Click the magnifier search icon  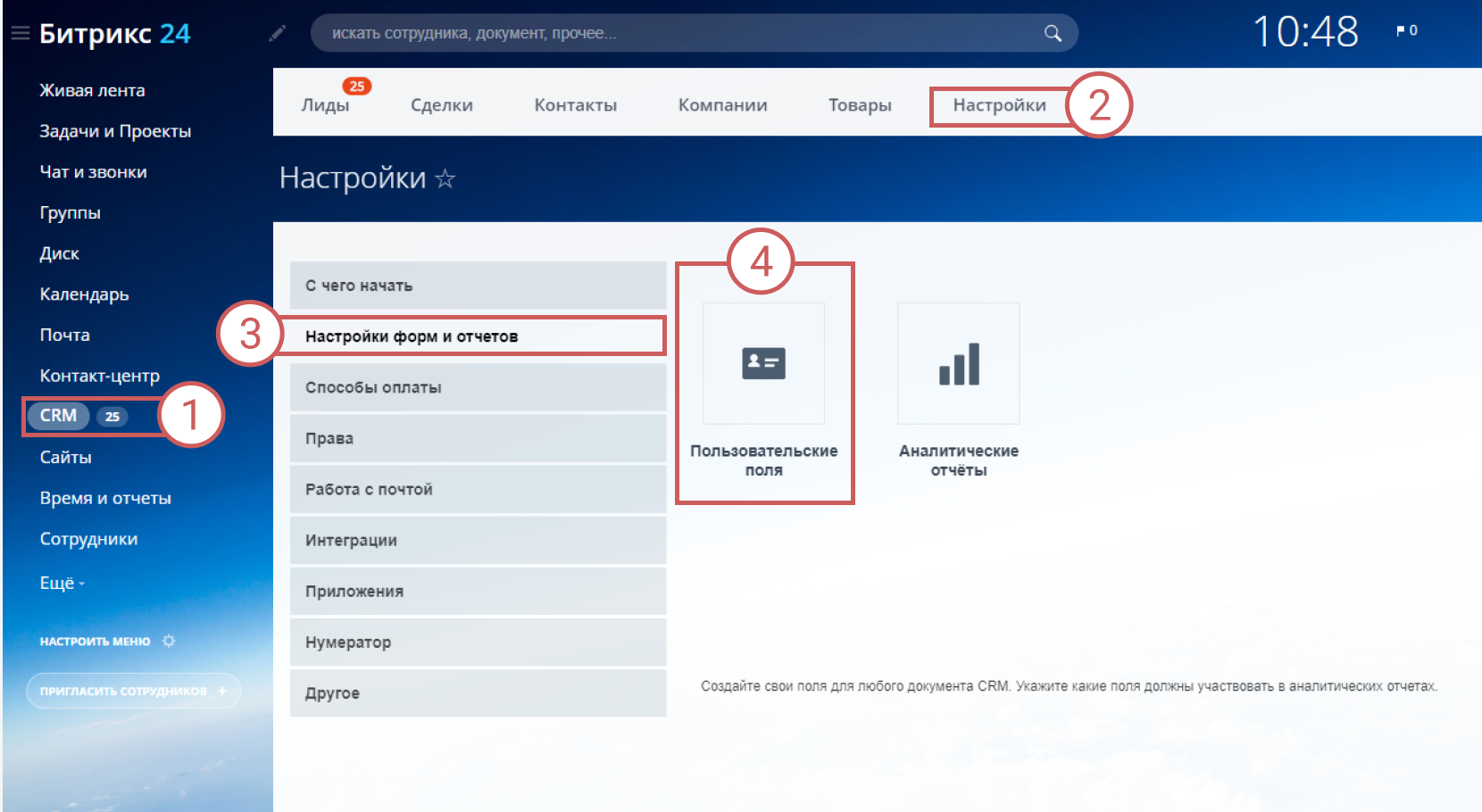coord(1053,34)
